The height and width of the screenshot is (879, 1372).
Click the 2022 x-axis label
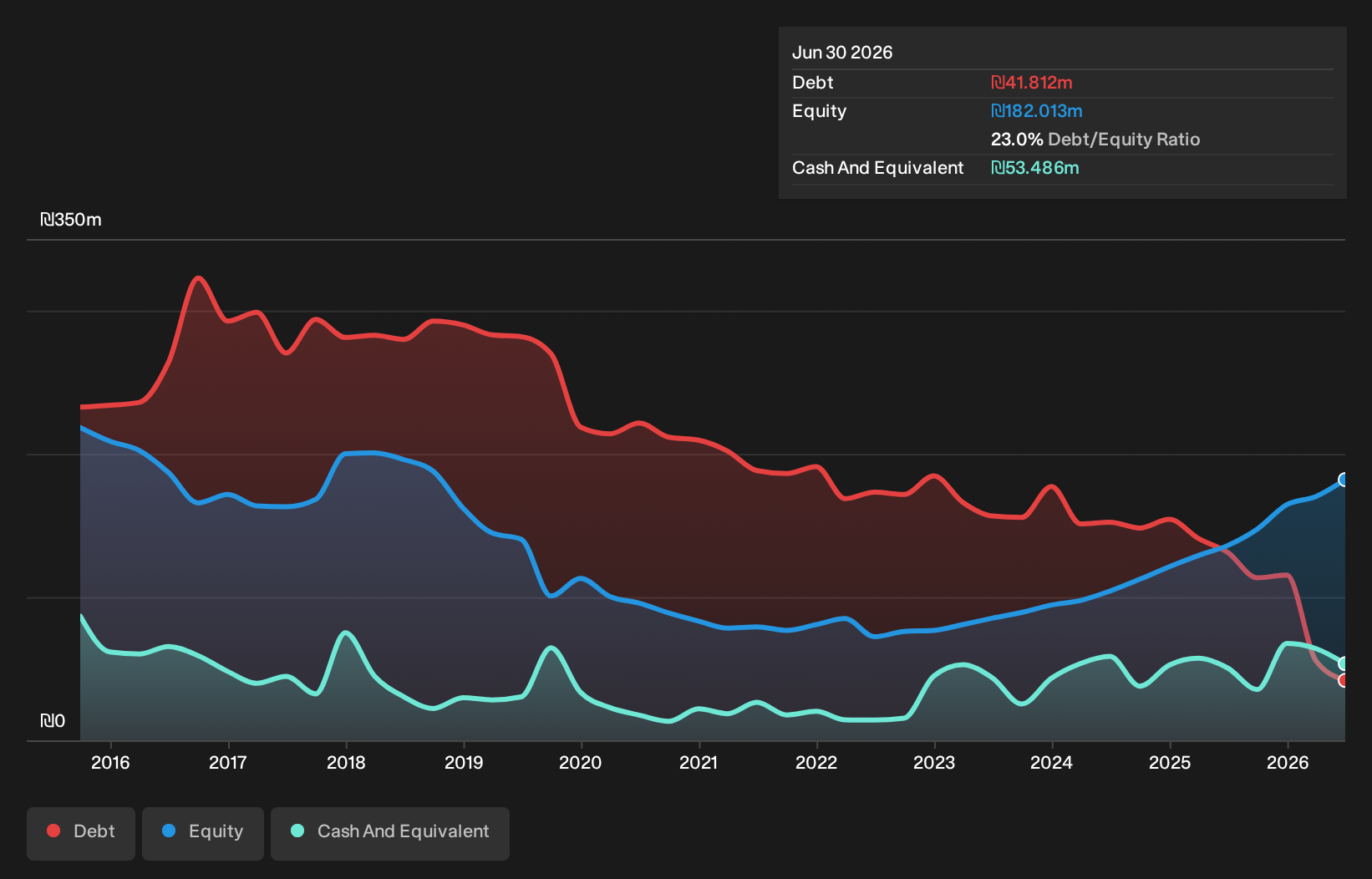816,762
